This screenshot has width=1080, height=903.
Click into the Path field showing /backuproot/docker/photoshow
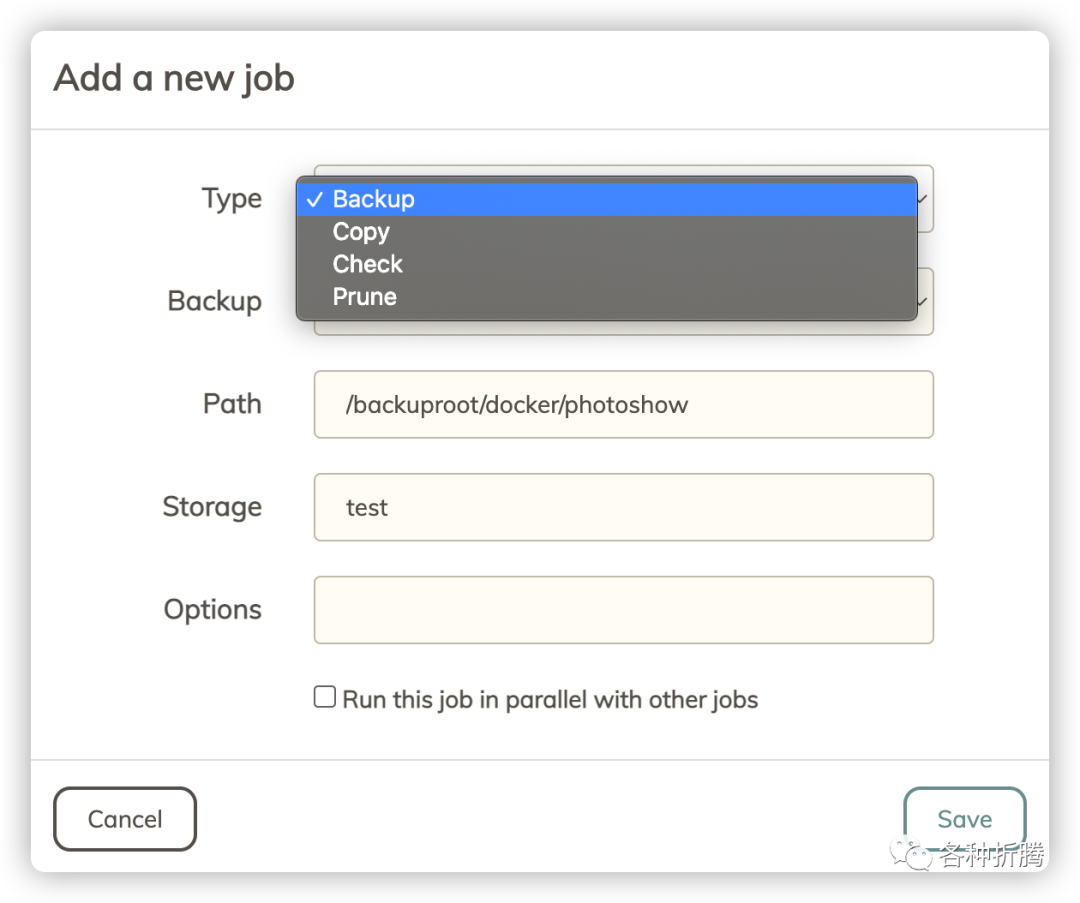click(x=623, y=404)
